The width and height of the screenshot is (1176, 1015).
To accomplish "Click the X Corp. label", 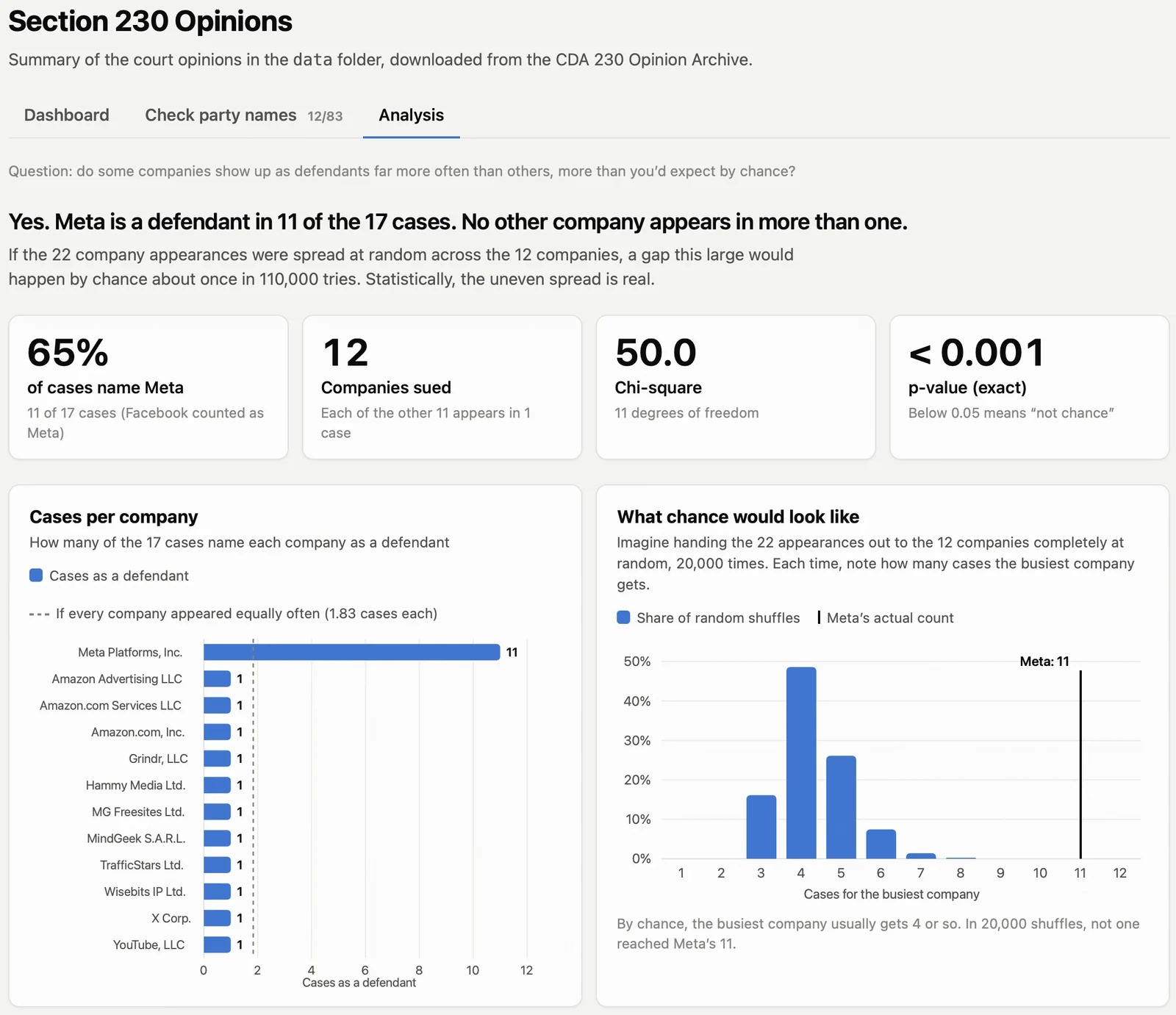I will point(171,918).
